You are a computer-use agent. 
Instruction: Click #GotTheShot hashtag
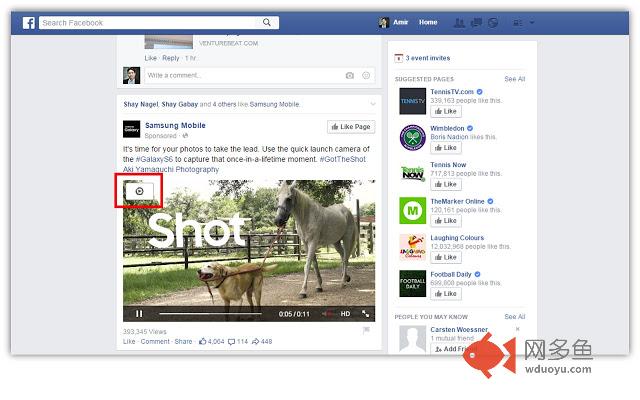[x=342, y=159]
